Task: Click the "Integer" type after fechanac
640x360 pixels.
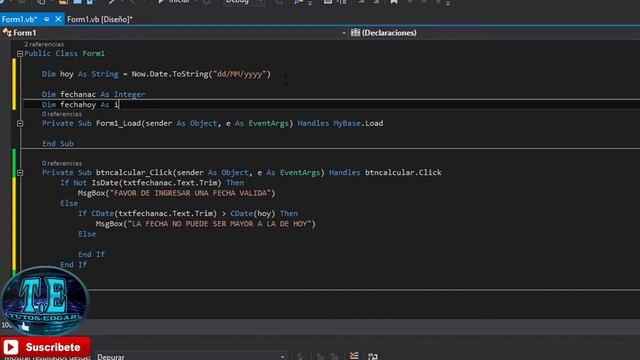Action: (129, 94)
